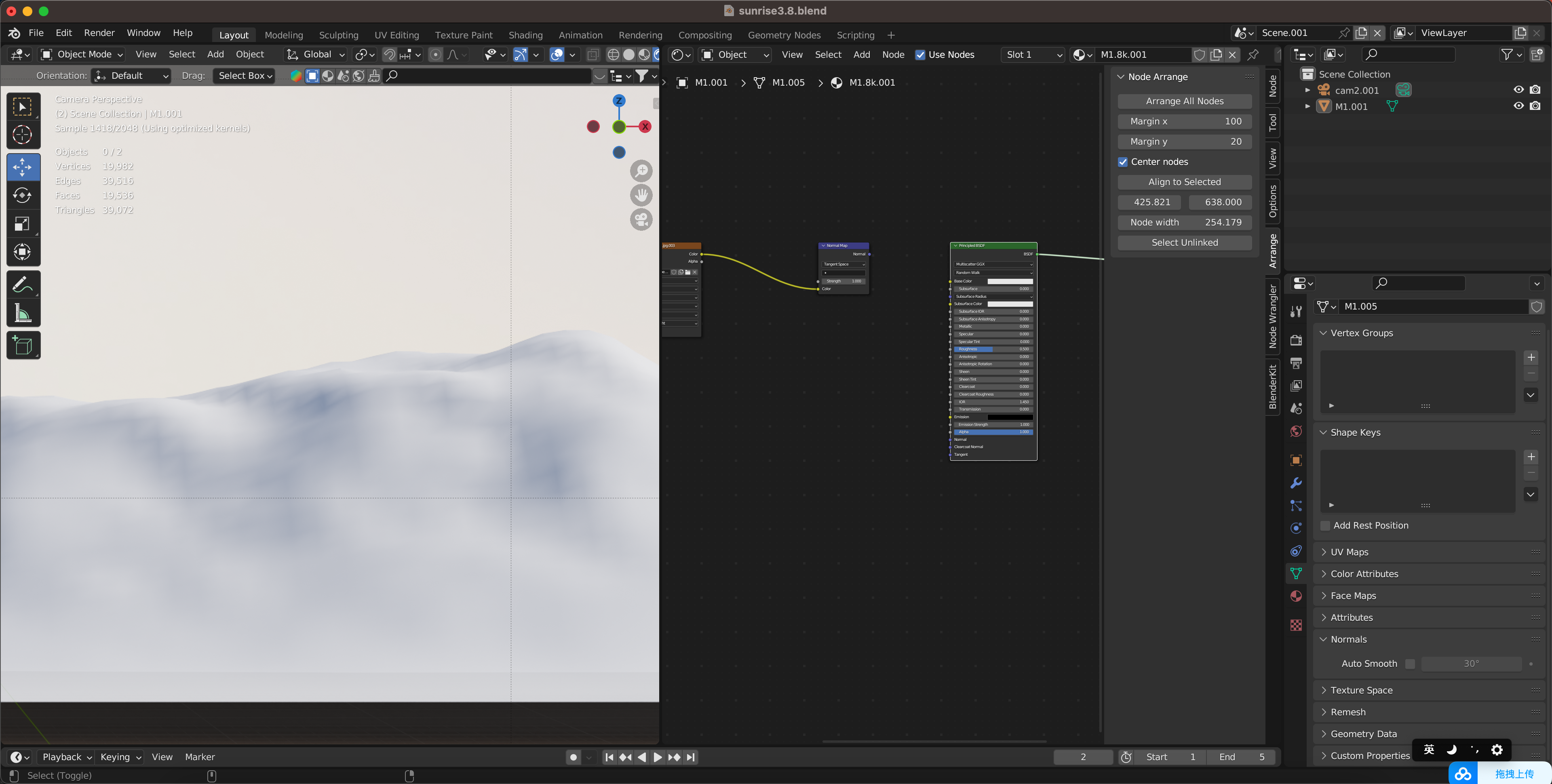Uncheck the Center nodes checkbox

click(x=1122, y=162)
